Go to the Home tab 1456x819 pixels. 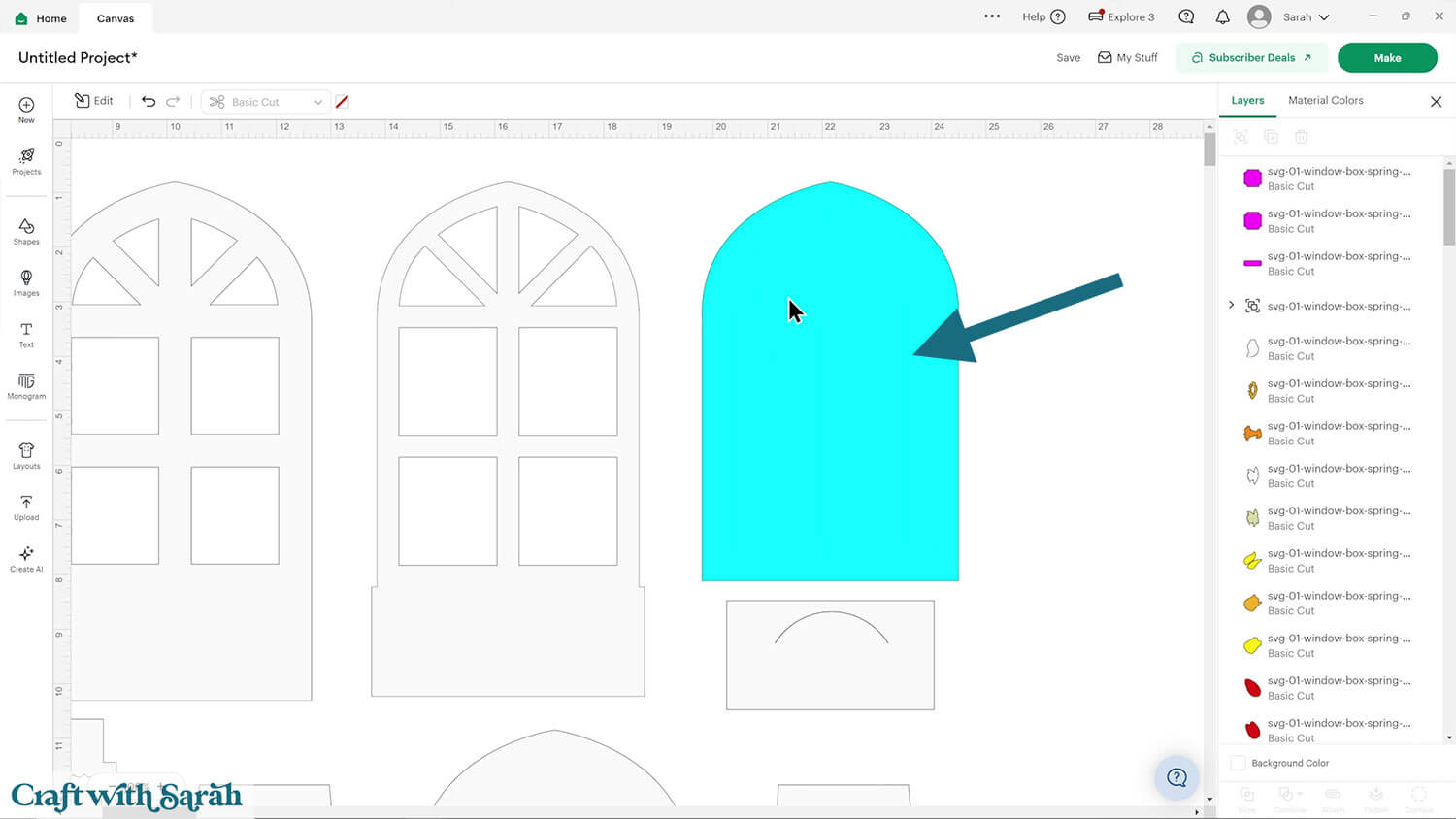(x=41, y=18)
